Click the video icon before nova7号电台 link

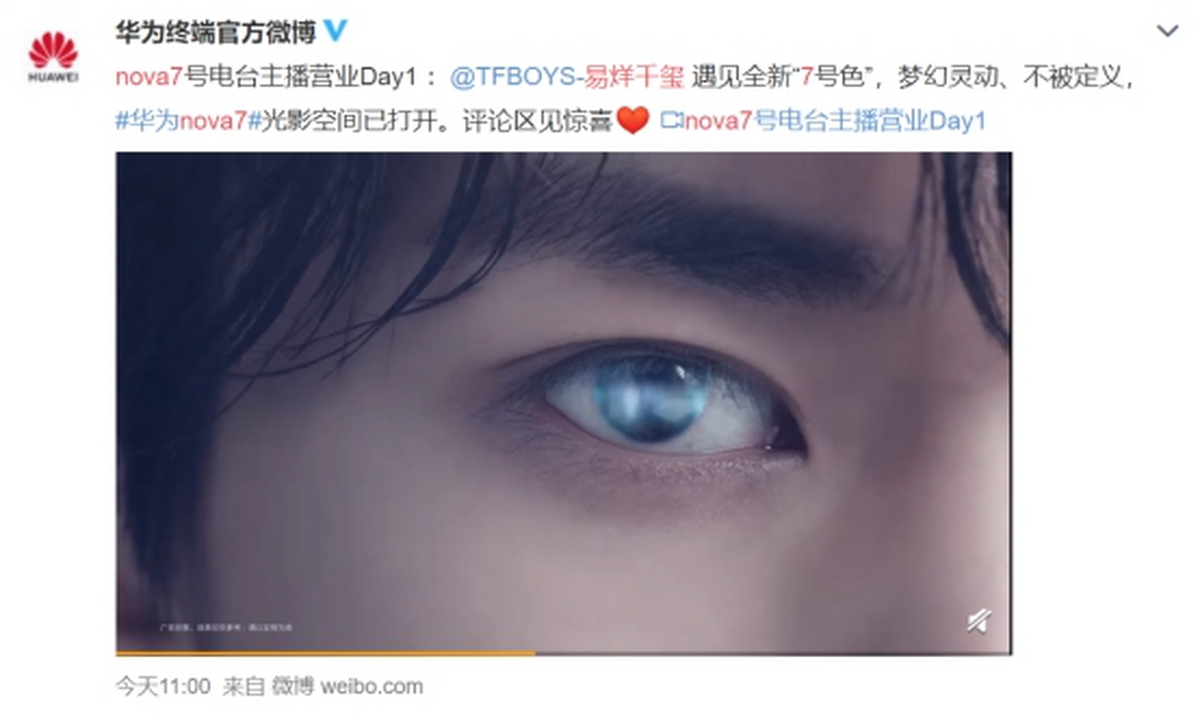(x=672, y=121)
